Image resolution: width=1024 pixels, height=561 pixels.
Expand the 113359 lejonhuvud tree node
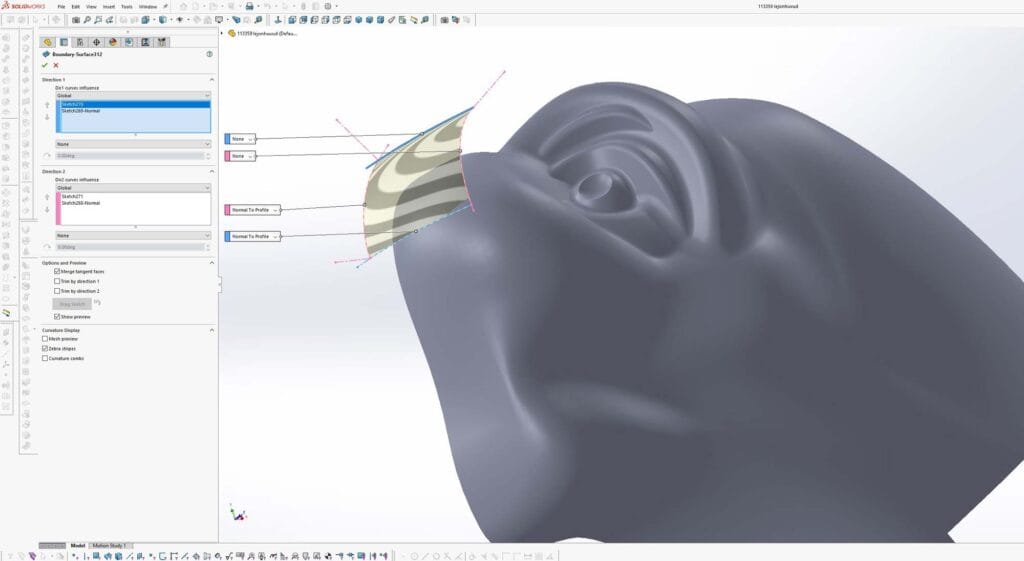[222, 33]
